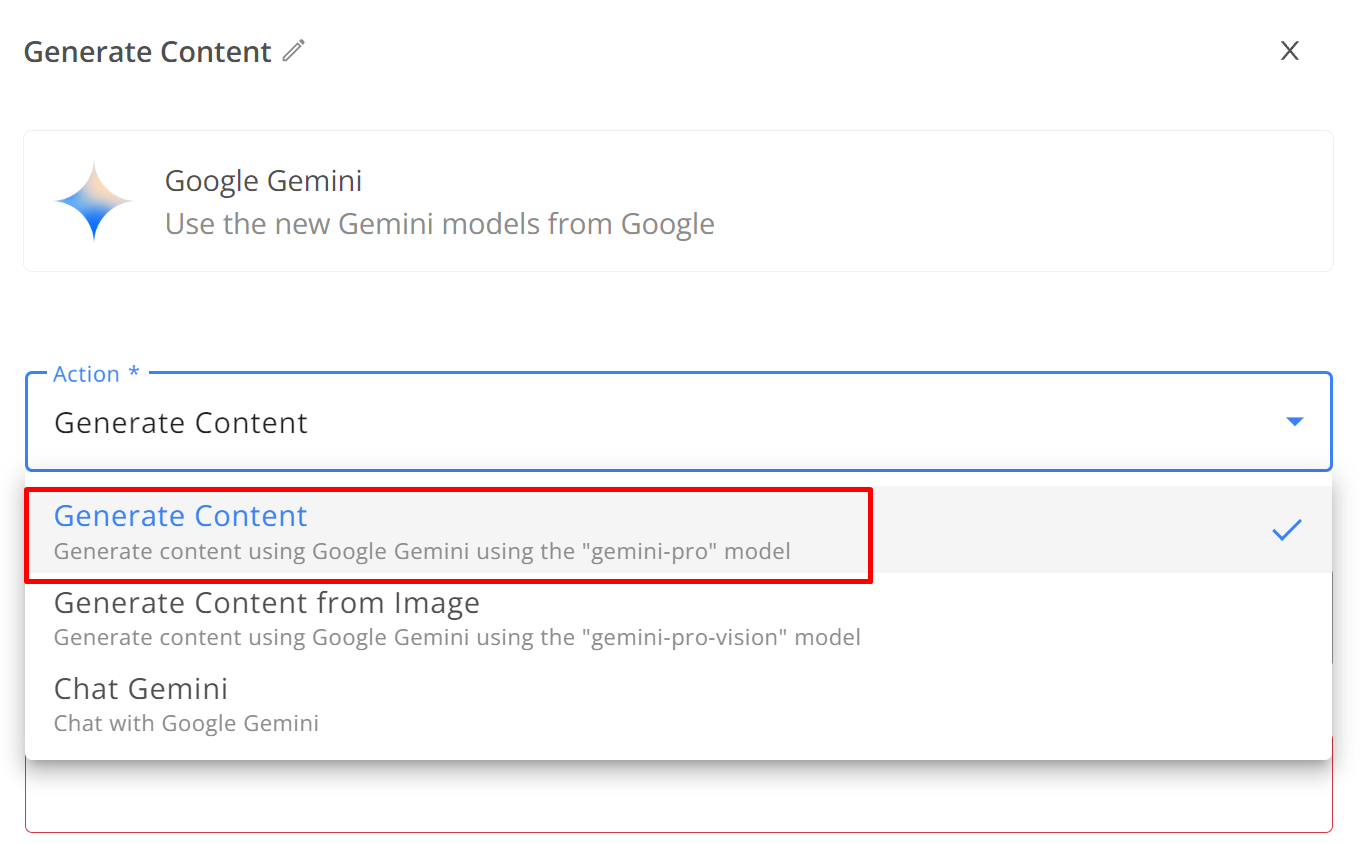Click the gemini-pro-vision model description text
The width and height of the screenshot is (1364, 843).
pyautogui.click(x=457, y=637)
